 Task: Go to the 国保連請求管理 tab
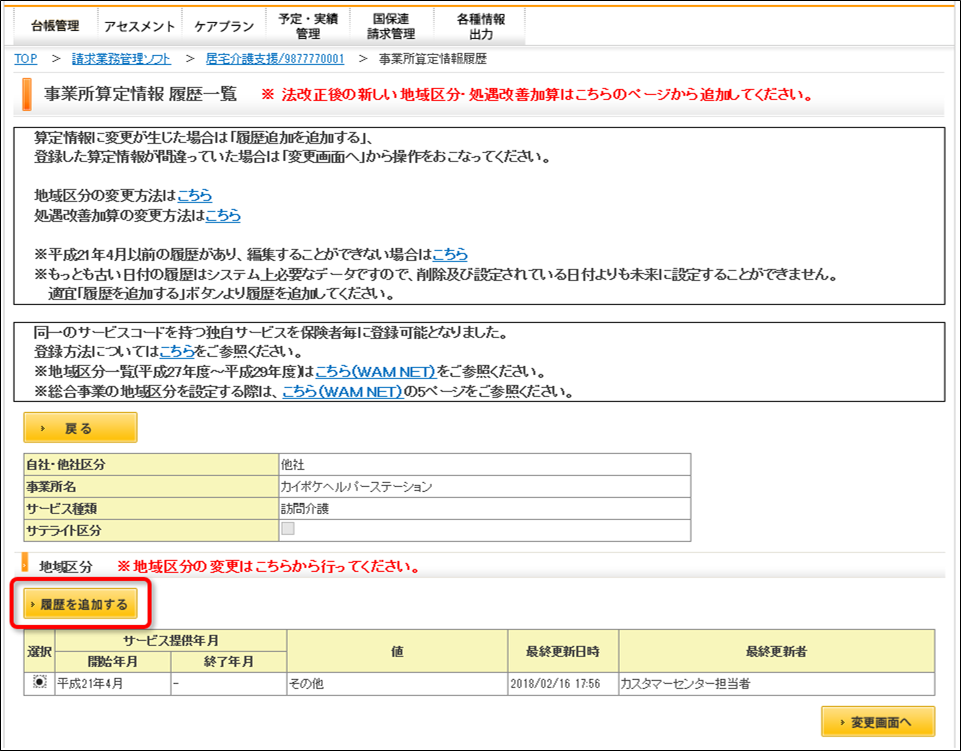click(x=391, y=26)
